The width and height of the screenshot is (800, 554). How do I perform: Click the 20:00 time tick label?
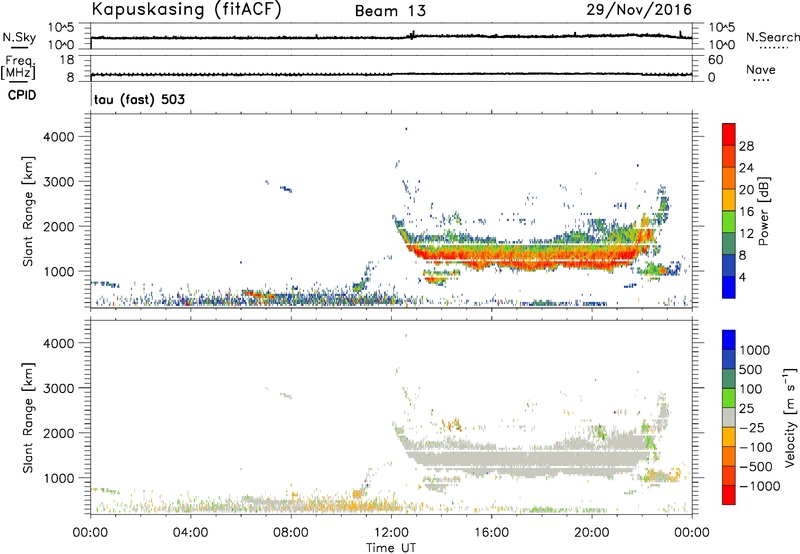click(x=591, y=533)
